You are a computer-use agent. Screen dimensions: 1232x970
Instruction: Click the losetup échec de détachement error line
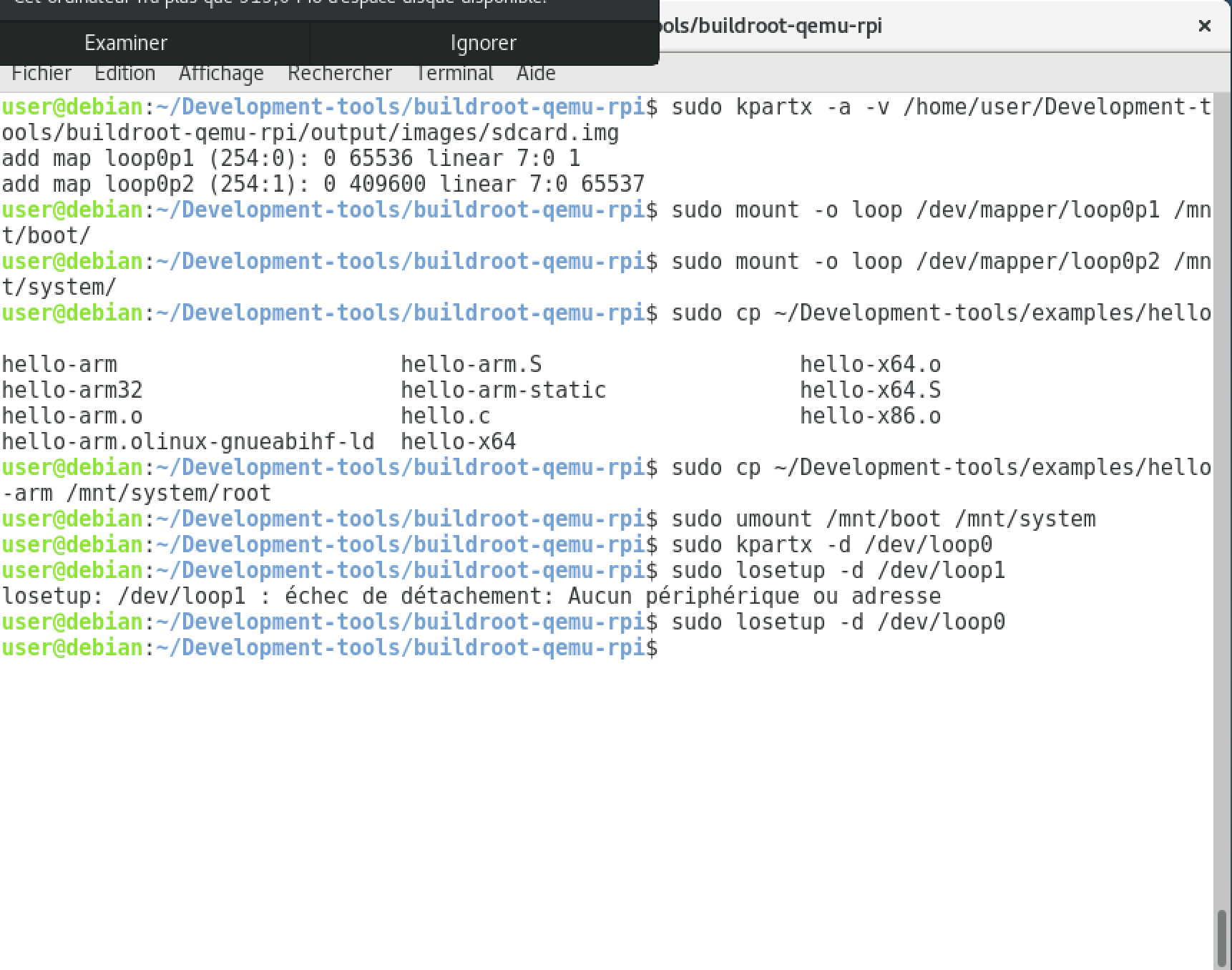(x=471, y=596)
